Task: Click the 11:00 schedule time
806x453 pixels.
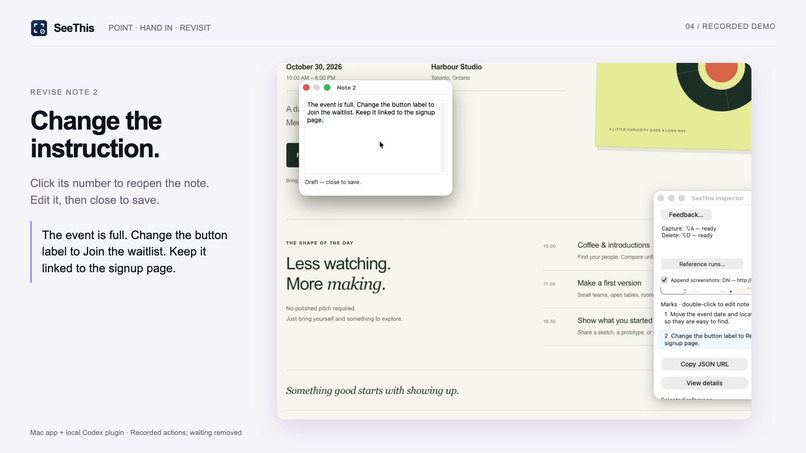Action: 549,284
